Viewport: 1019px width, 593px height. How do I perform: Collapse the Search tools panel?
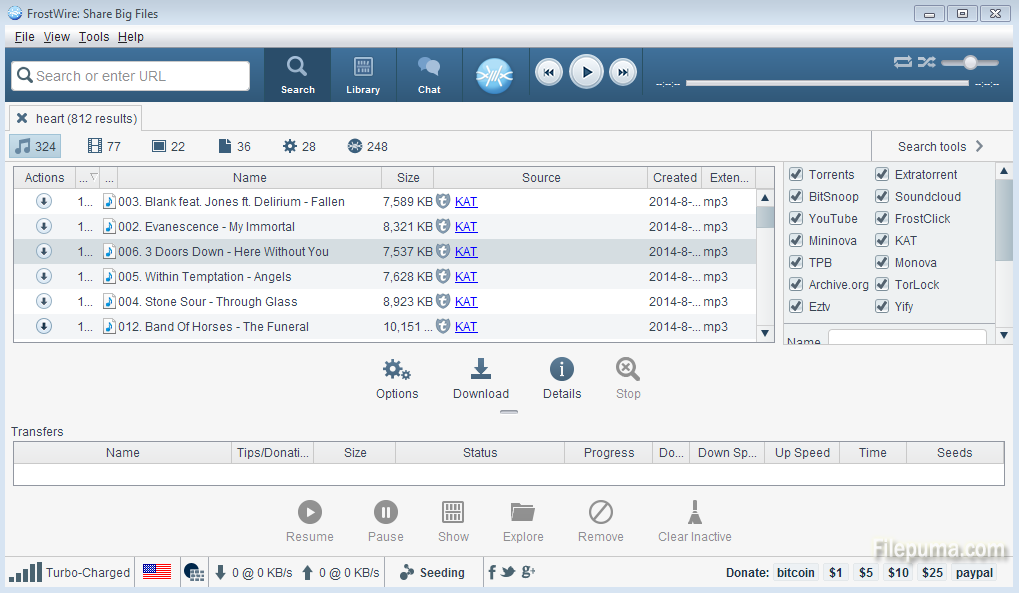pyautogui.click(x=941, y=146)
